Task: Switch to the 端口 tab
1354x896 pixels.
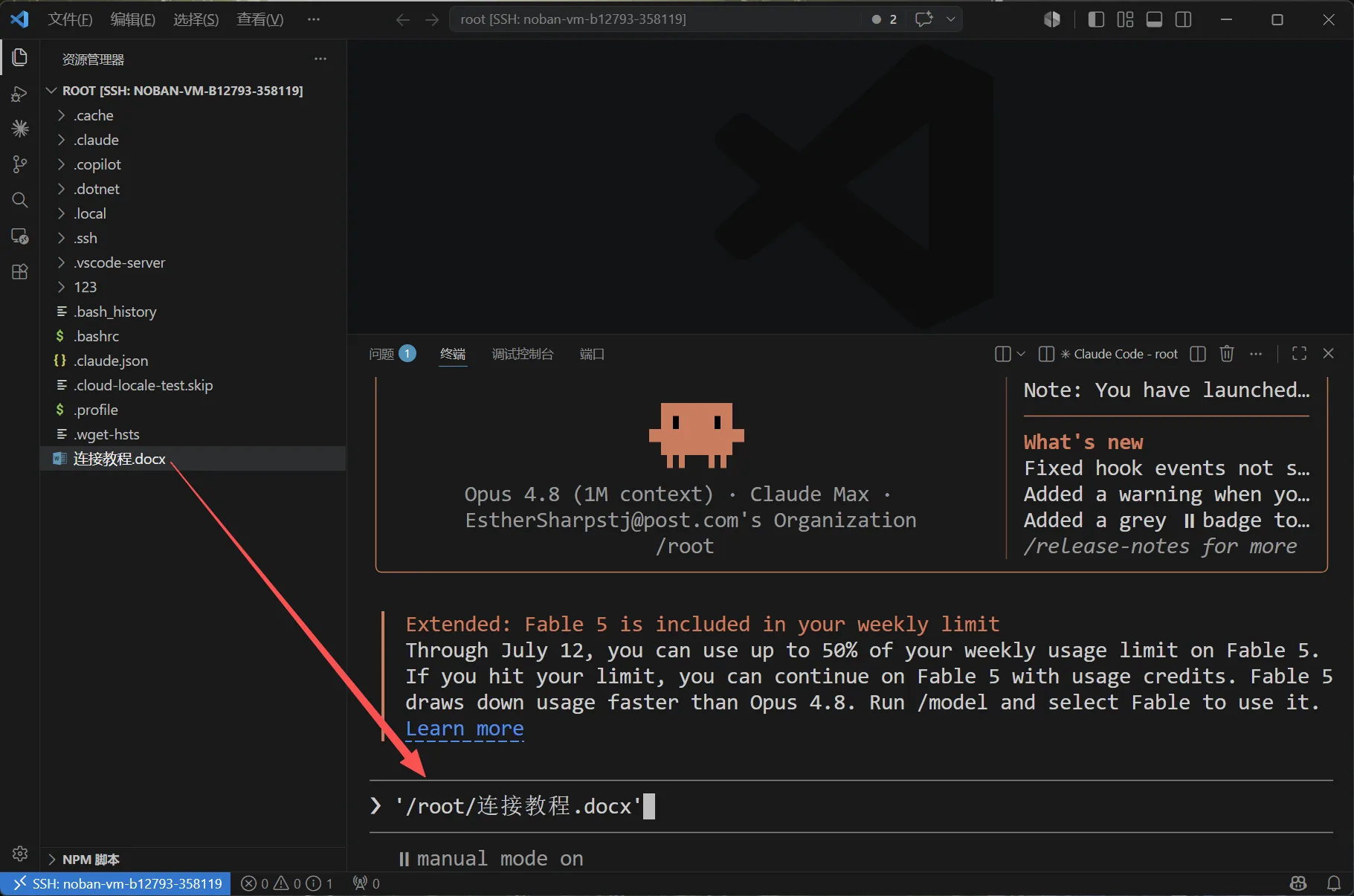Action: [592, 354]
